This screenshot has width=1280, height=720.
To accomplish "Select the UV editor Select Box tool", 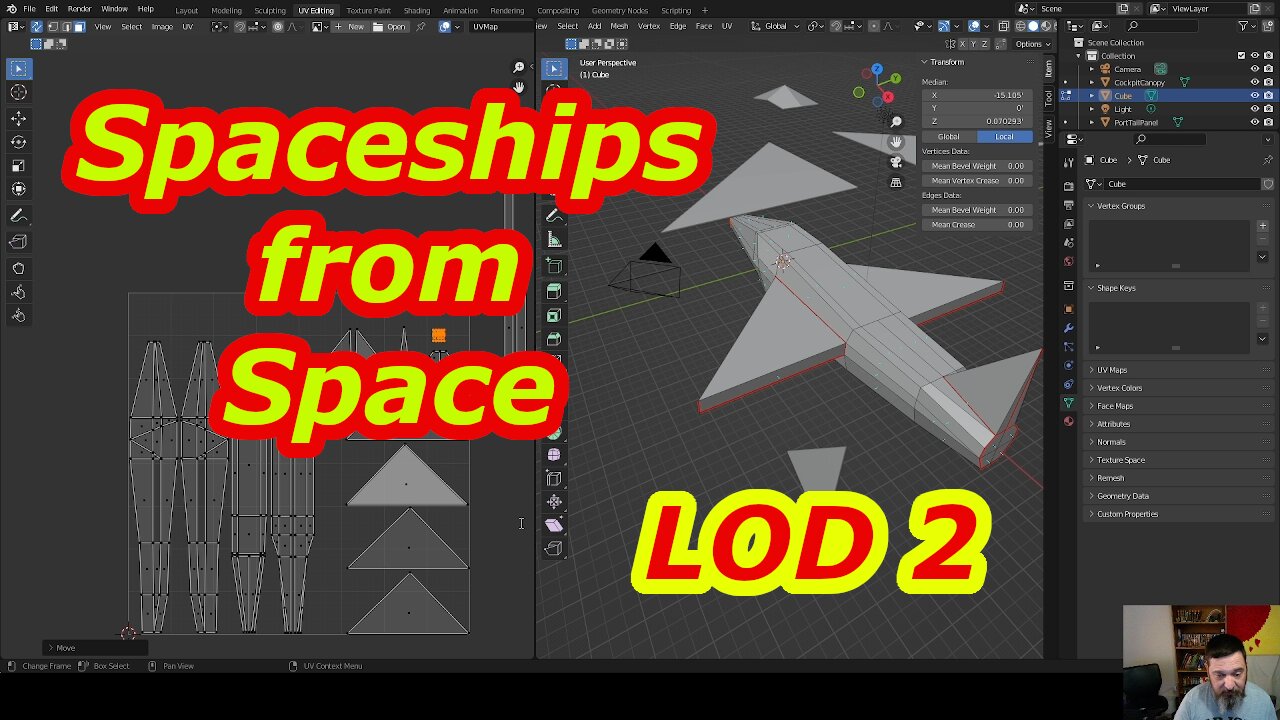I will tap(18, 69).
